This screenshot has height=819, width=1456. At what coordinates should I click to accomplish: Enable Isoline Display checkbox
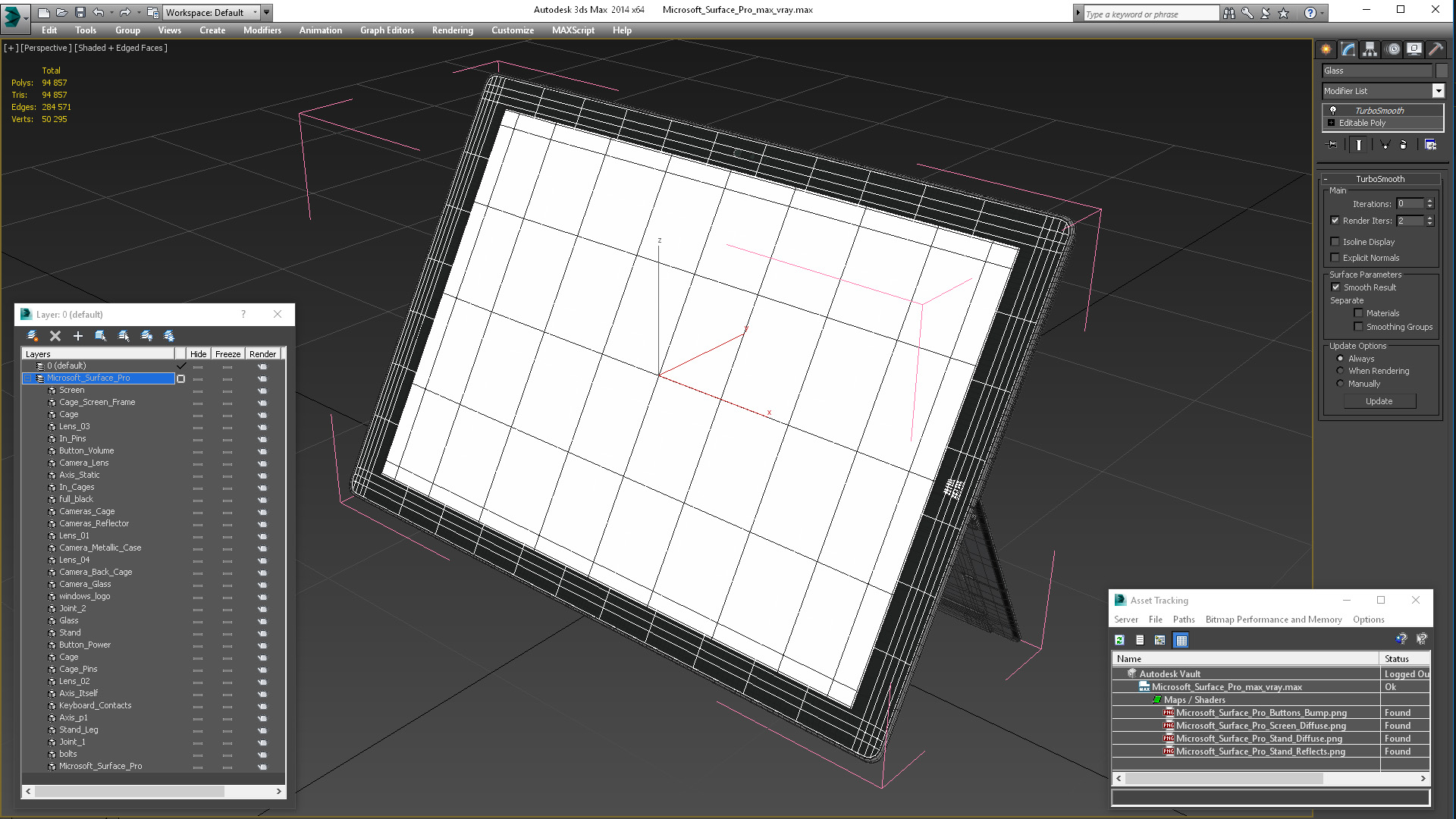point(1335,242)
